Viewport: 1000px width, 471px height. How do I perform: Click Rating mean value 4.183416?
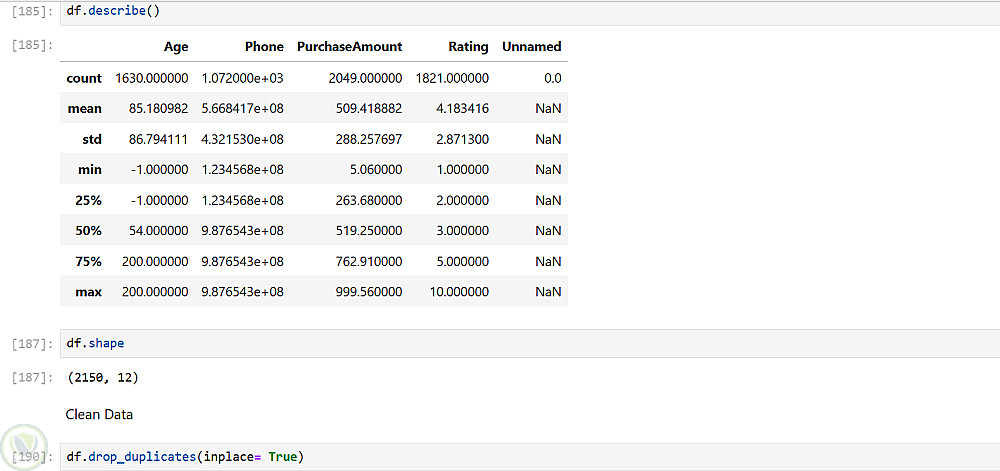point(462,109)
